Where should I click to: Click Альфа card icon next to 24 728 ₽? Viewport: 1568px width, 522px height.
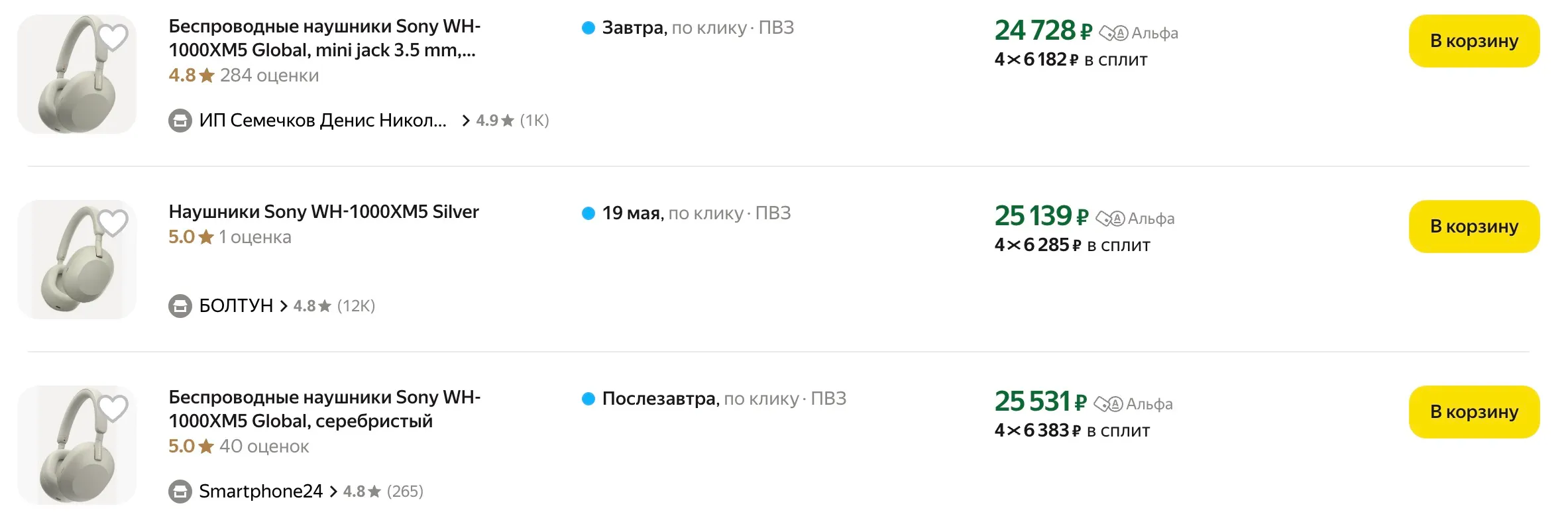click(x=1113, y=33)
